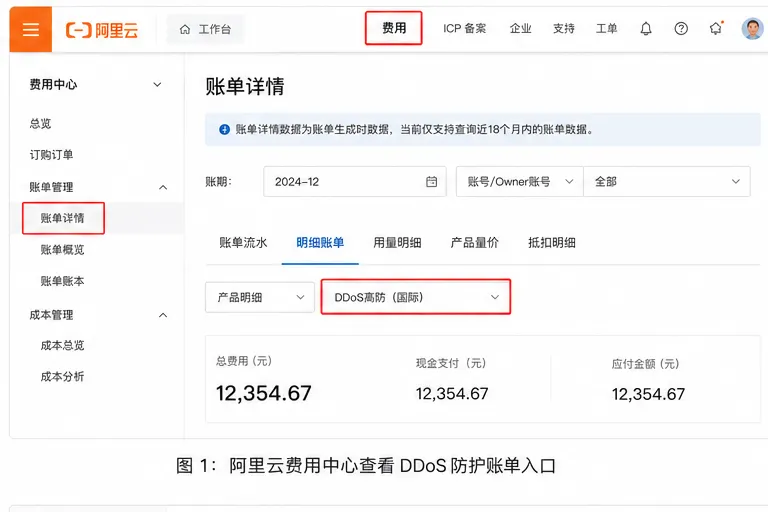768x512 pixels.
Task: Collapse the 成本管理 group chevron
Action: [x=163, y=315]
